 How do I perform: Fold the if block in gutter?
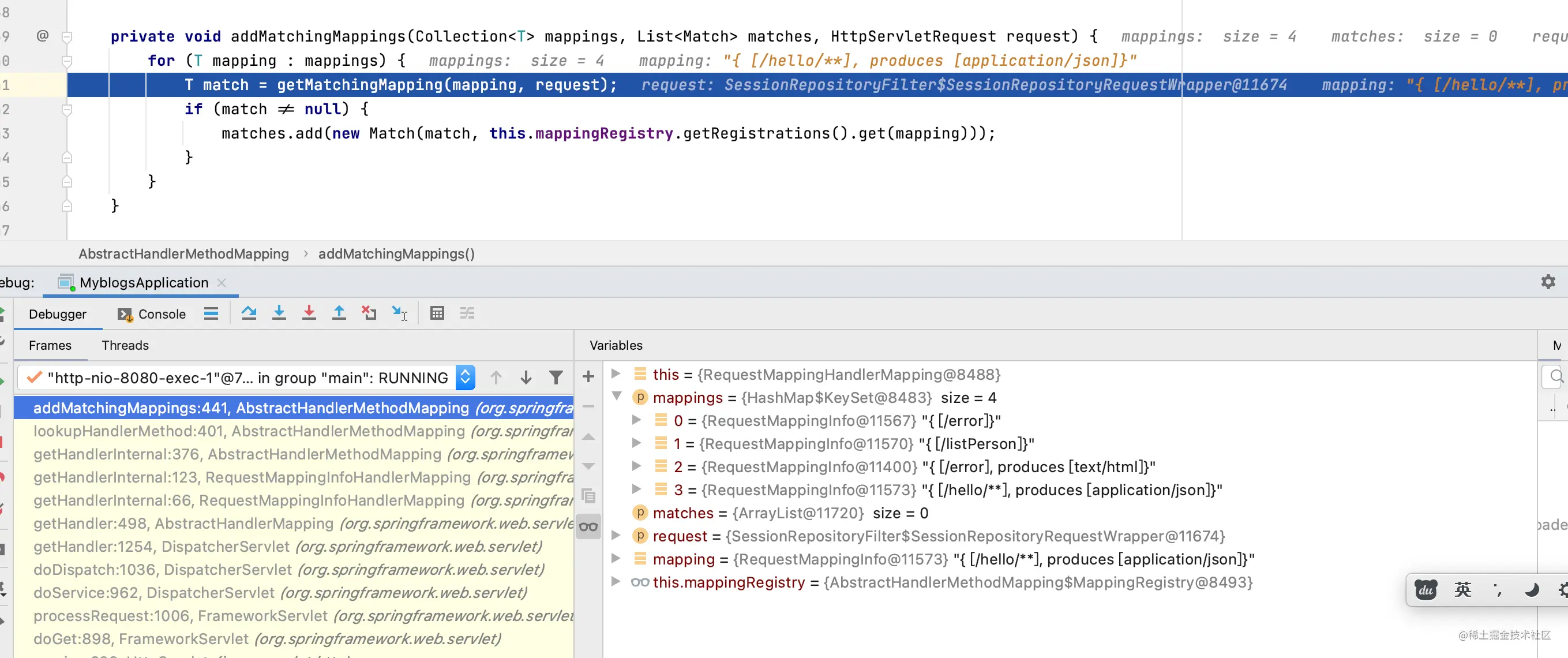coord(67,110)
